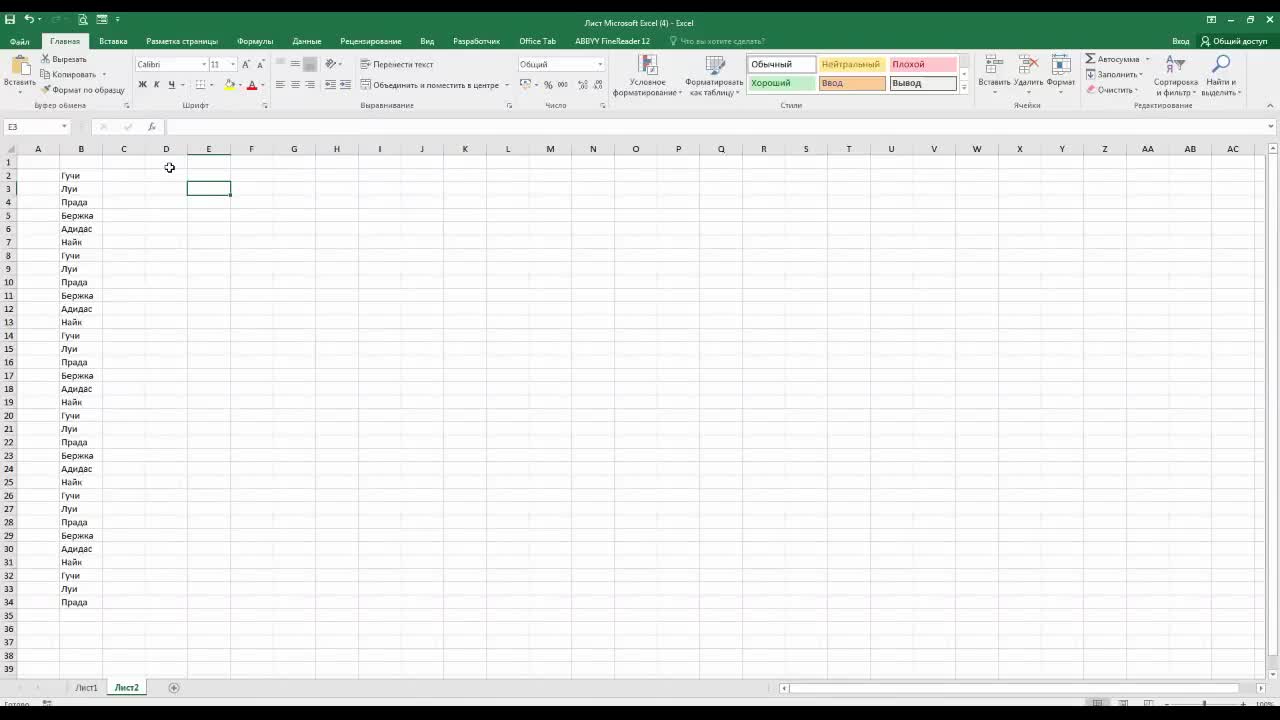Click the red font color button
This screenshot has width=1280, height=720.
pyautogui.click(x=252, y=85)
